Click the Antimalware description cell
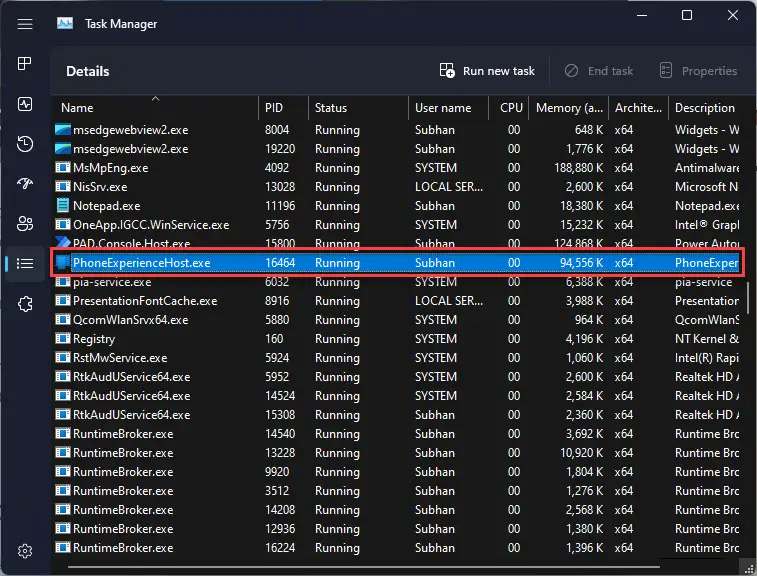 click(707, 168)
